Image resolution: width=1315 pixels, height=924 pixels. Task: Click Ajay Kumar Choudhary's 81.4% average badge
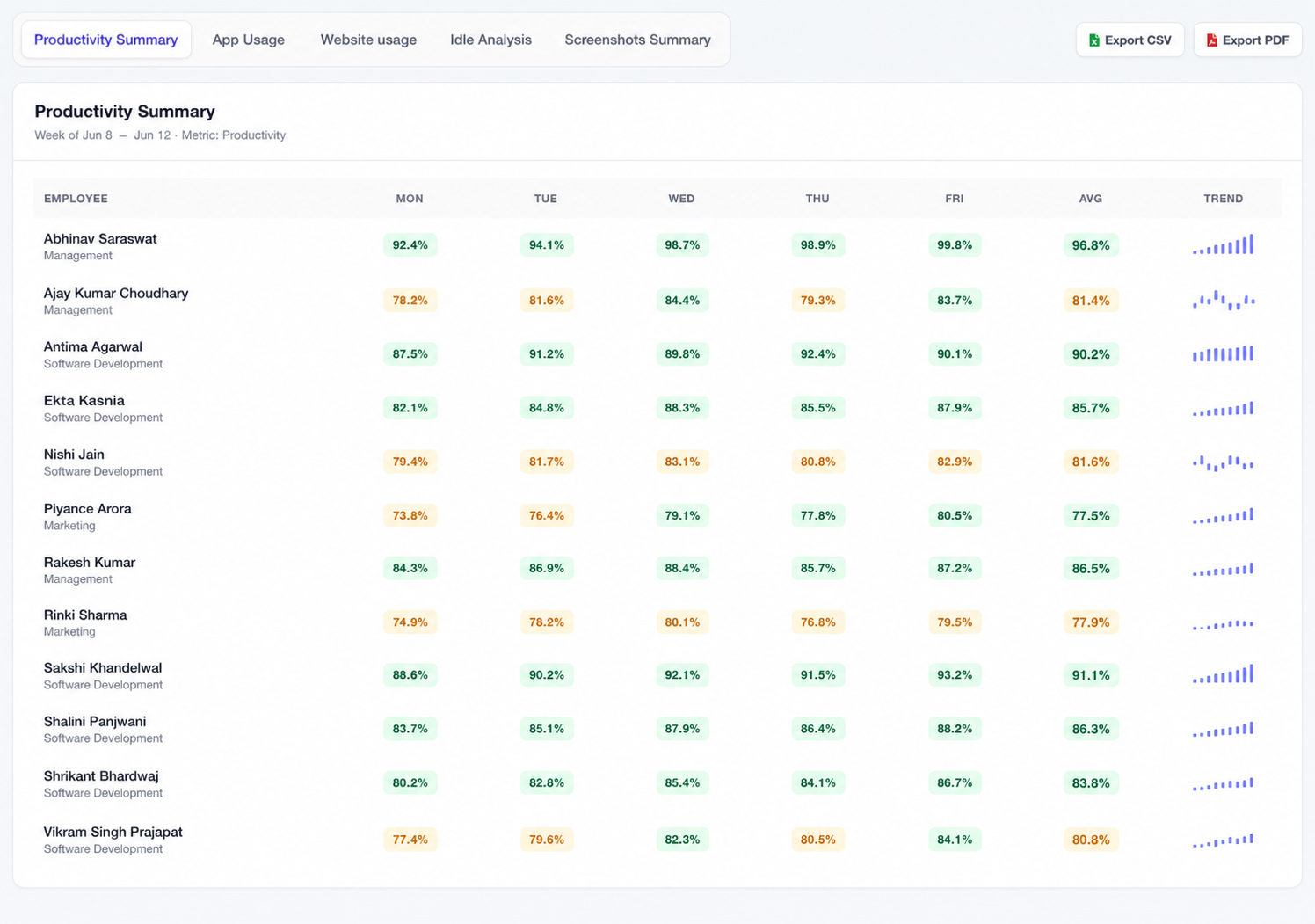[1091, 301]
